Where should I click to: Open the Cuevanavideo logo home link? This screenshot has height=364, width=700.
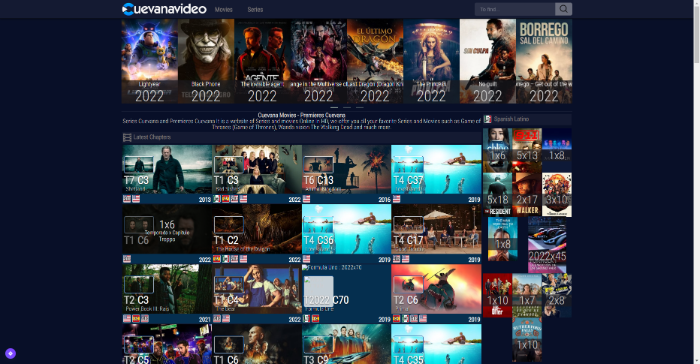click(164, 9)
